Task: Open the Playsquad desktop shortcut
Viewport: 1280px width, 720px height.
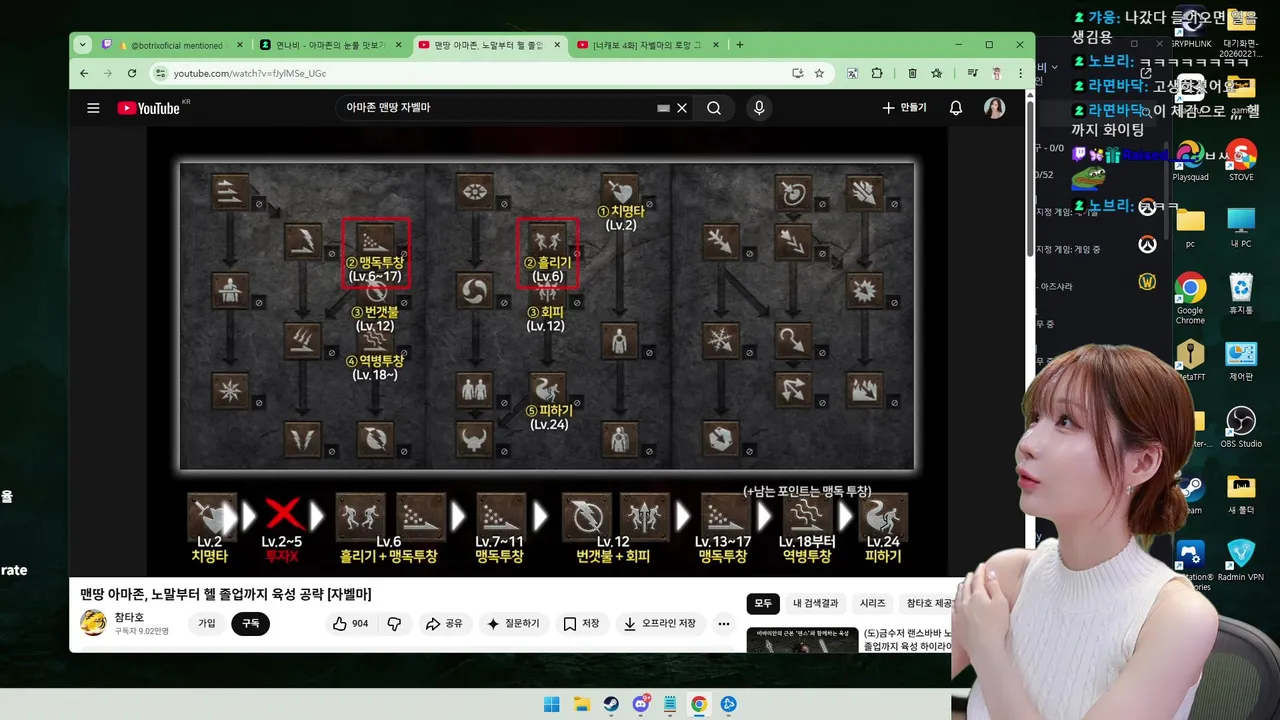Action: pyautogui.click(x=1190, y=160)
